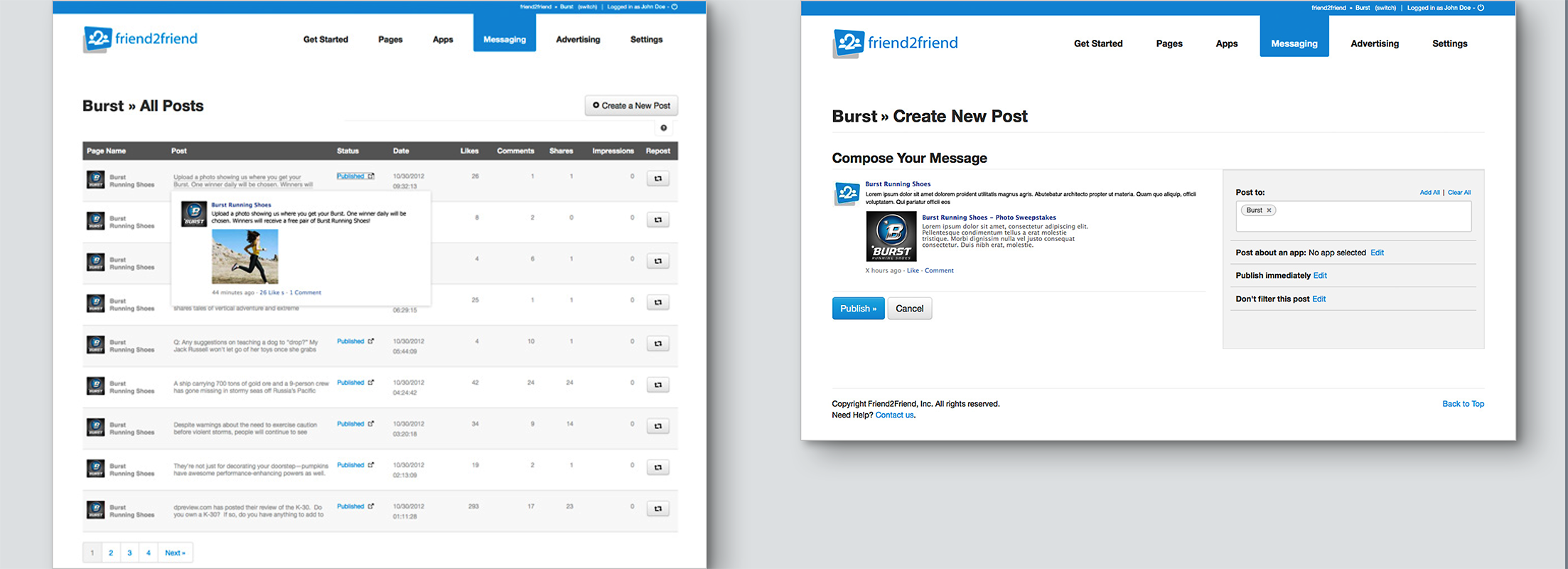Open the gear icon below Create a New Post
Screen dimensions: 1568x569
click(663, 128)
